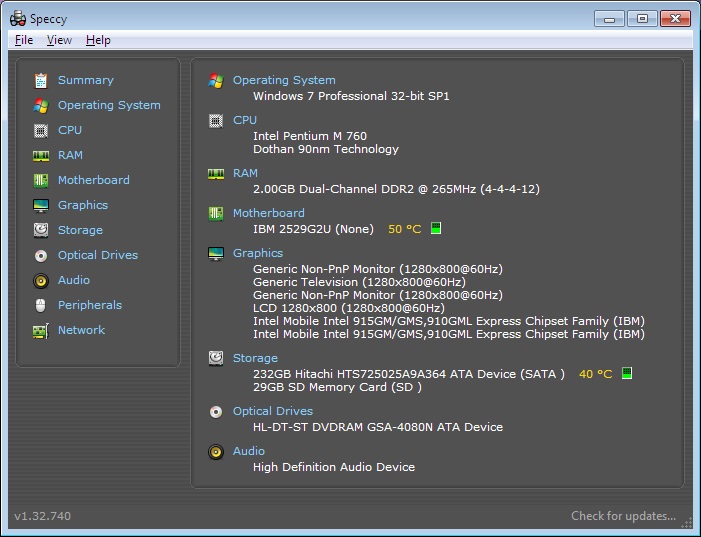Screen dimensions: 701x537
Task: Select Network in the sidebar
Action: click(x=81, y=330)
